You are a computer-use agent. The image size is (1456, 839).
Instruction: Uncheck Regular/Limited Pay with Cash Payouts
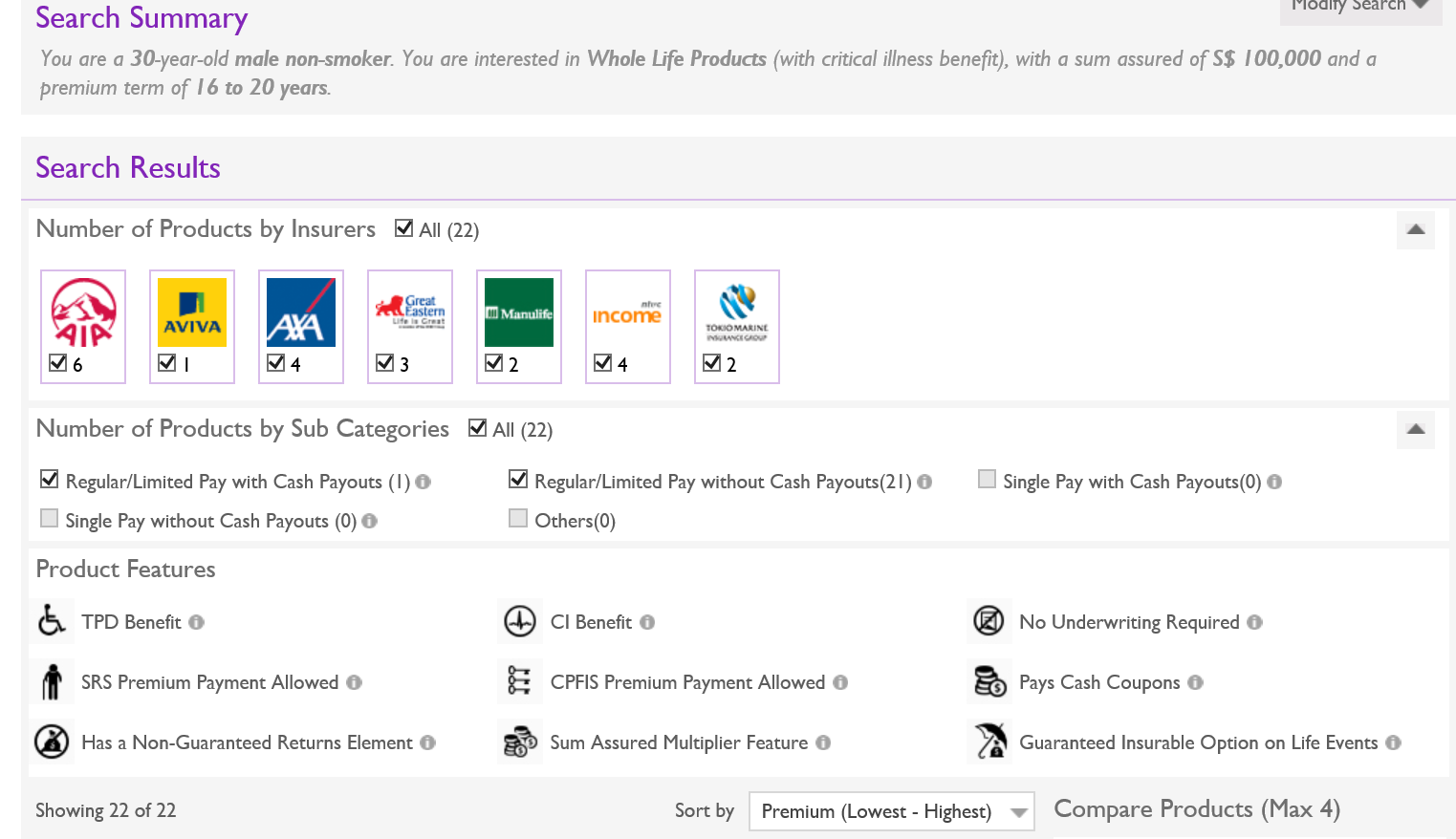coord(50,480)
